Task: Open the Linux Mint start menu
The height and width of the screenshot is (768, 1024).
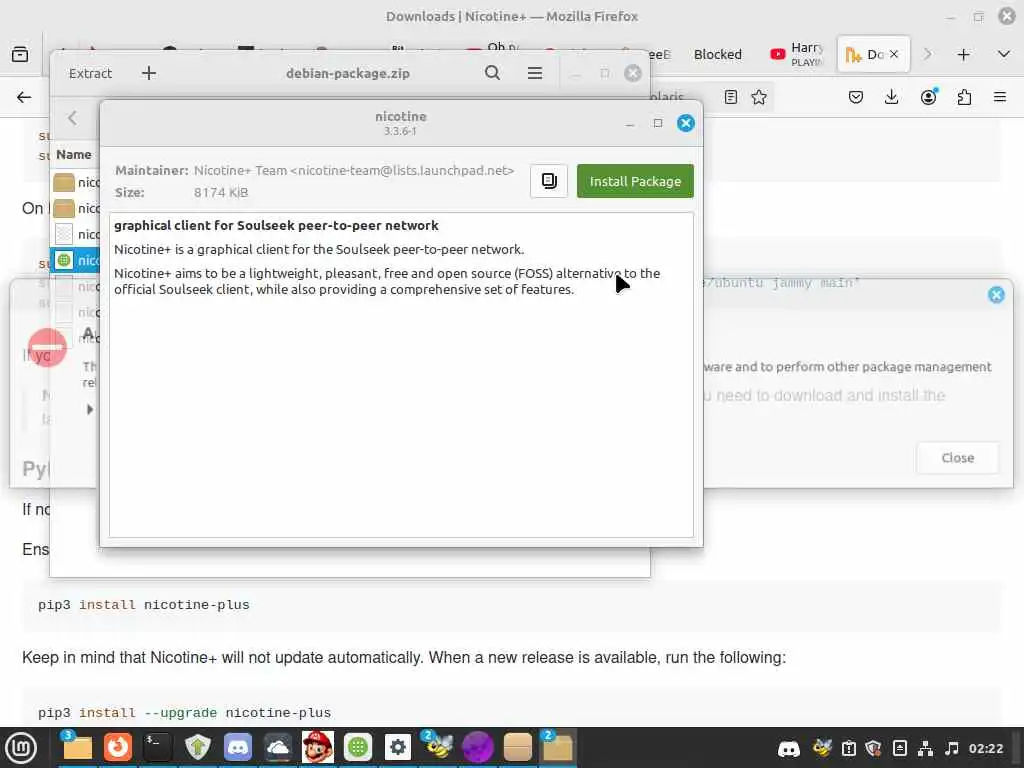Action: coord(21,748)
